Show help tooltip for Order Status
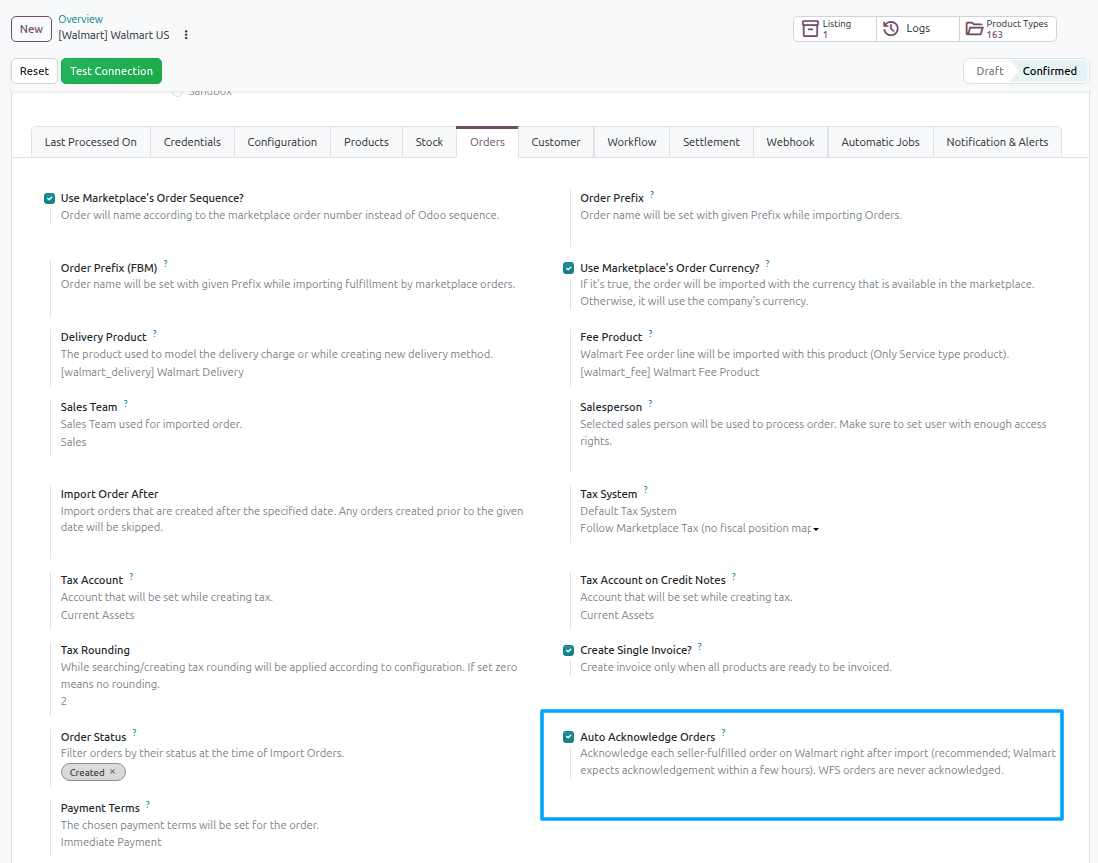The width and height of the screenshot is (1098, 863). tap(134, 733)
